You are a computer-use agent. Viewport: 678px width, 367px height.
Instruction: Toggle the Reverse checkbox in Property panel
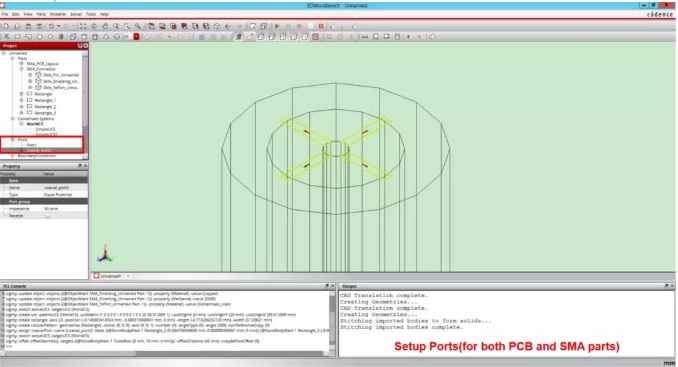pyautogui.click(x=48, y=216)
